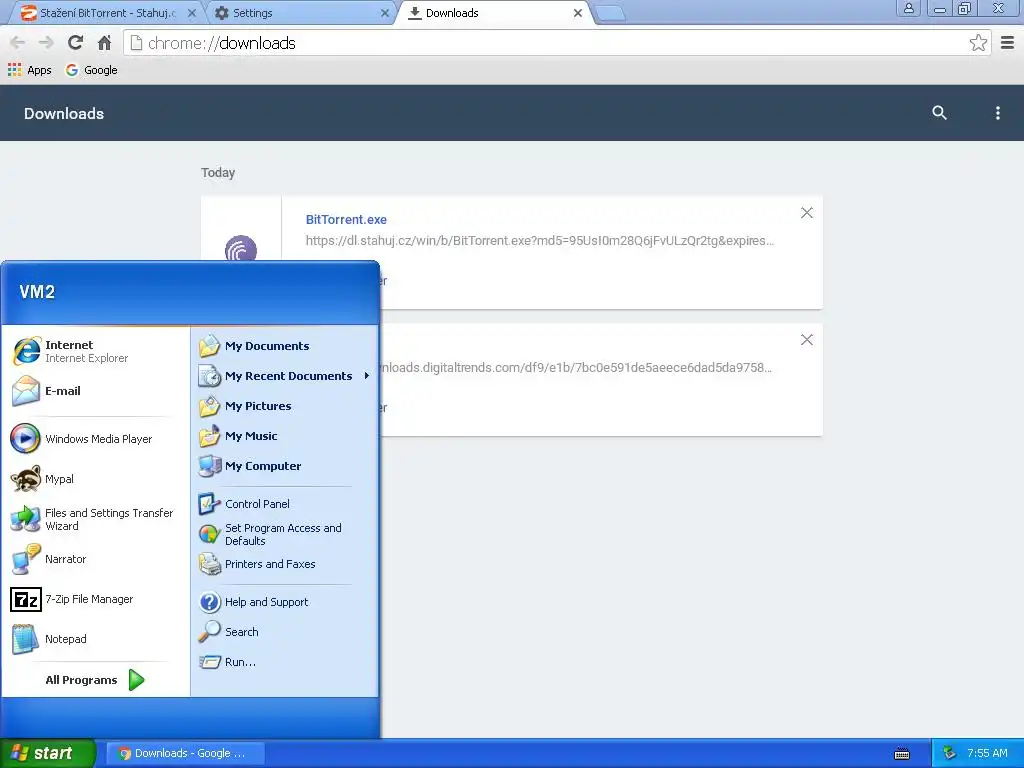The width and height of the screenshot is (1024, 768).
Task: Expand All Programs list
Action: pos(95,680)
